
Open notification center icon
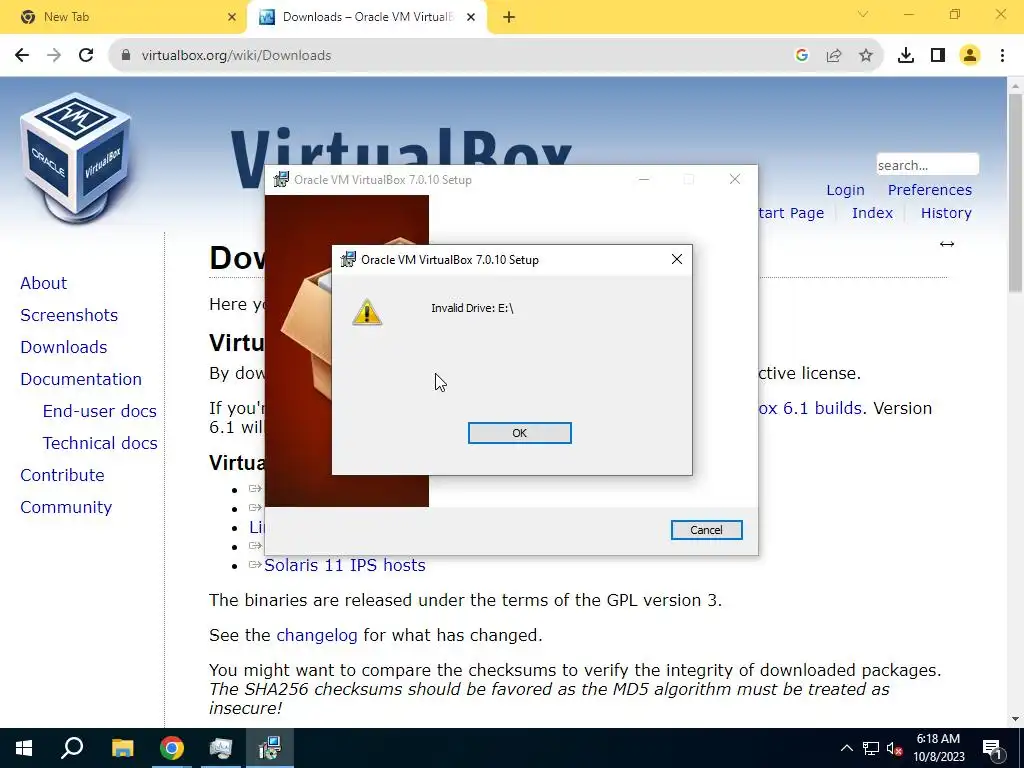click(x=992, y=748)
